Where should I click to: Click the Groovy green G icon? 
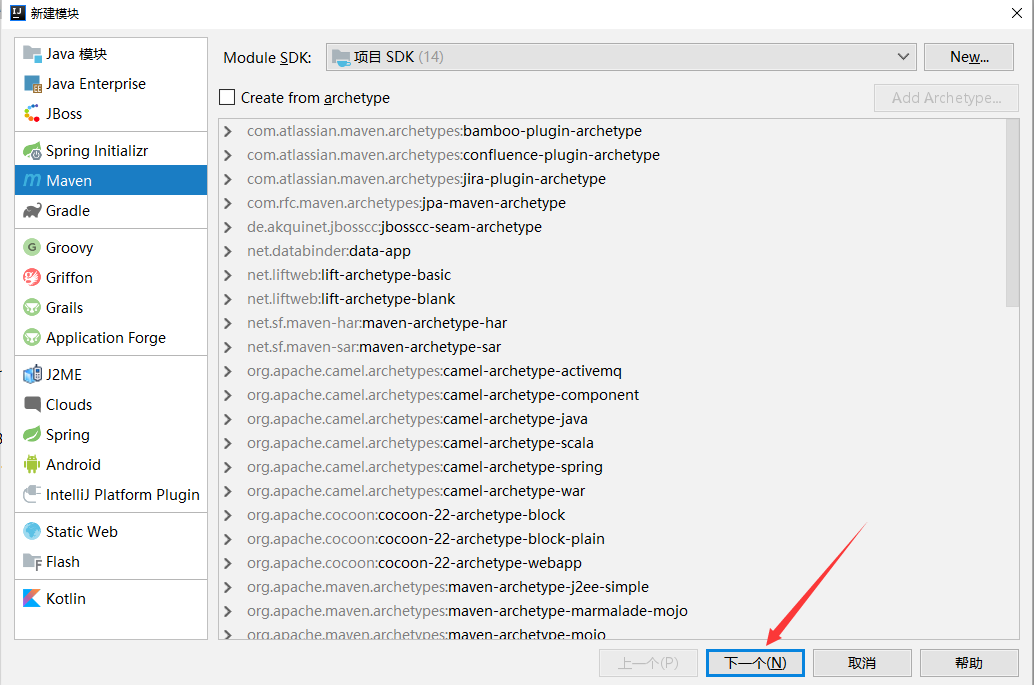32,247
